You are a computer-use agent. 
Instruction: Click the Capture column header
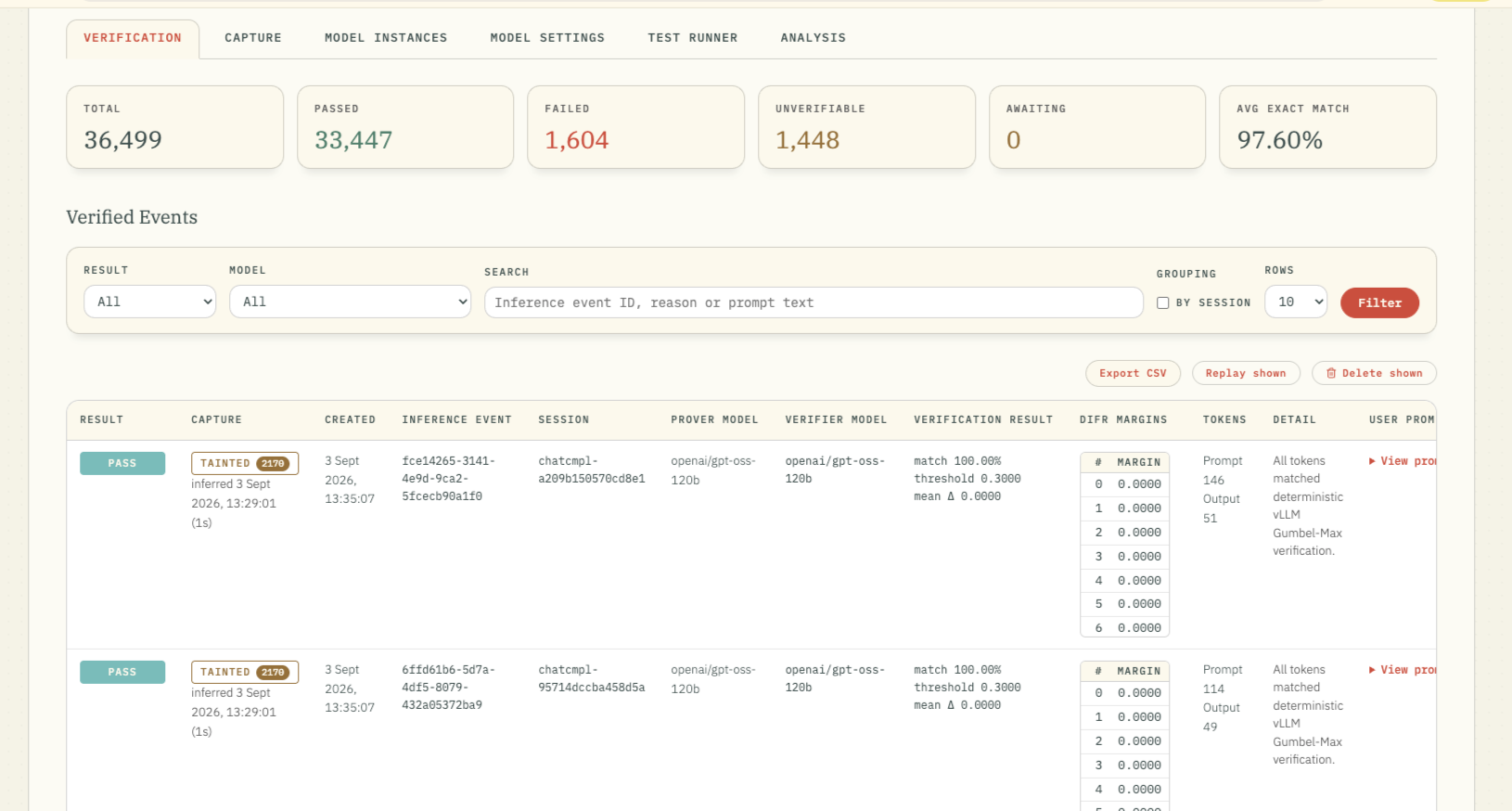click(216, 420)
